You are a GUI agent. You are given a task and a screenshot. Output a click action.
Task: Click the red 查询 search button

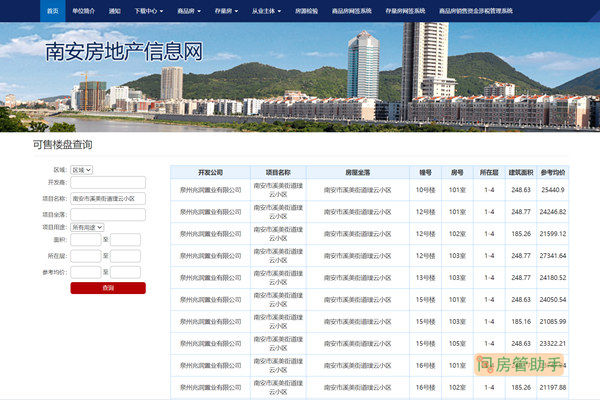point(108,288)
